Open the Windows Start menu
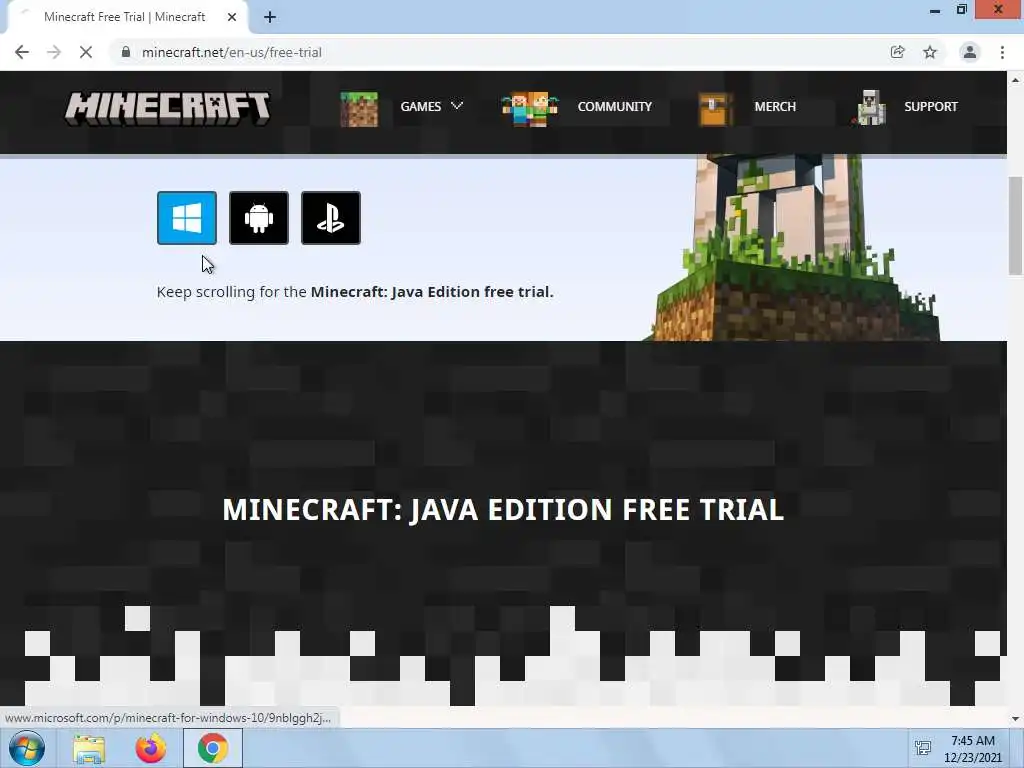 pos(27,748)
